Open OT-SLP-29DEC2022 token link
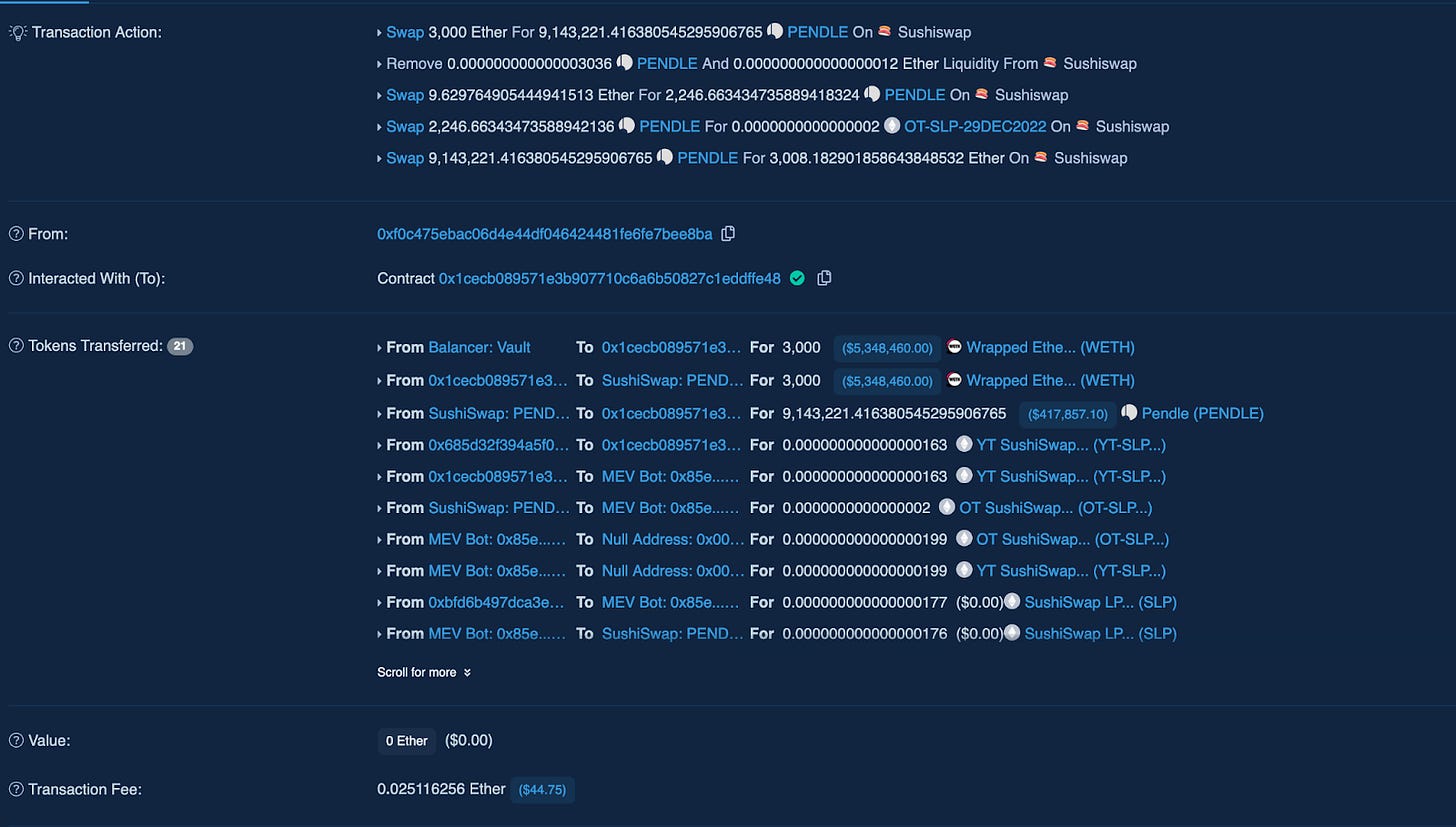 coord(975,126)
